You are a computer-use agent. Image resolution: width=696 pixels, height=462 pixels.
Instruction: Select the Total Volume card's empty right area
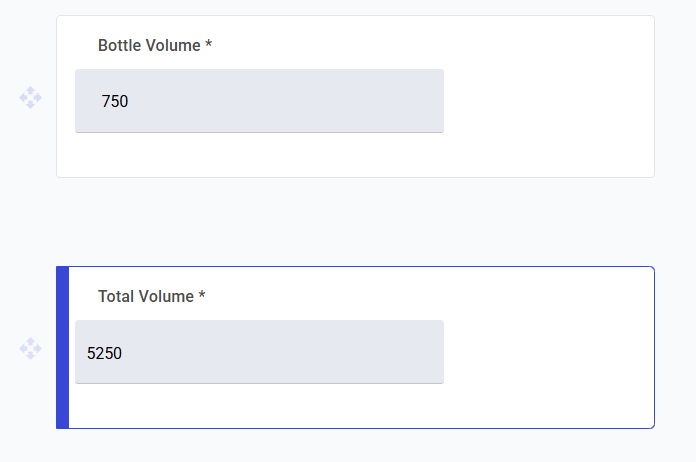548,349
